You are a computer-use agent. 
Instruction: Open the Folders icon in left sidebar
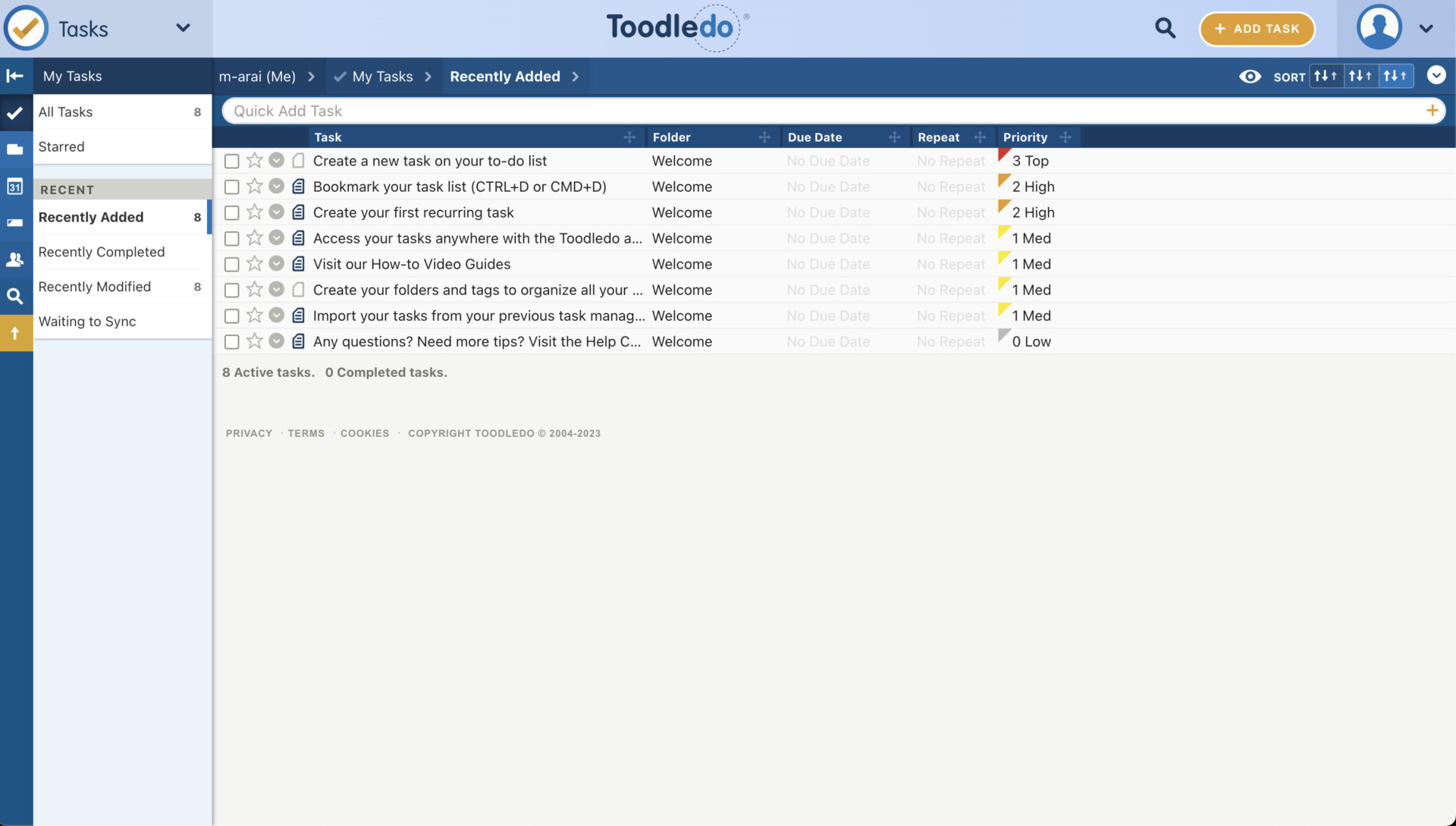16,149
